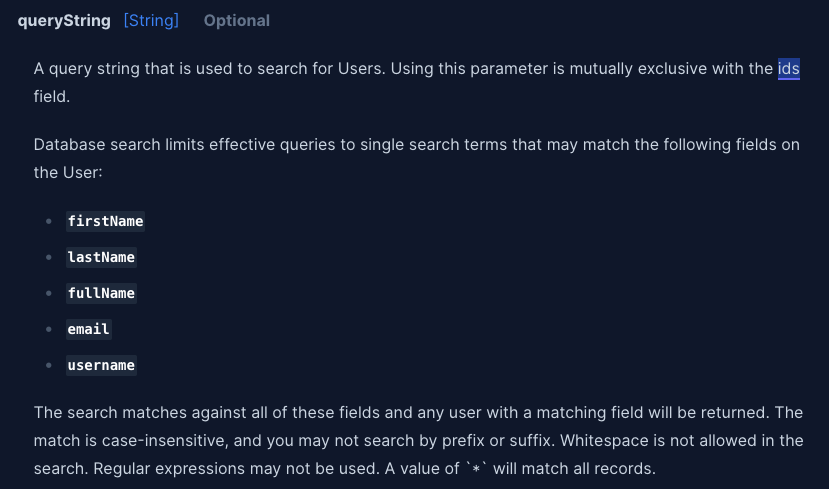
Task: Click the 'A query string' description sentence
Action: (417, 82)
